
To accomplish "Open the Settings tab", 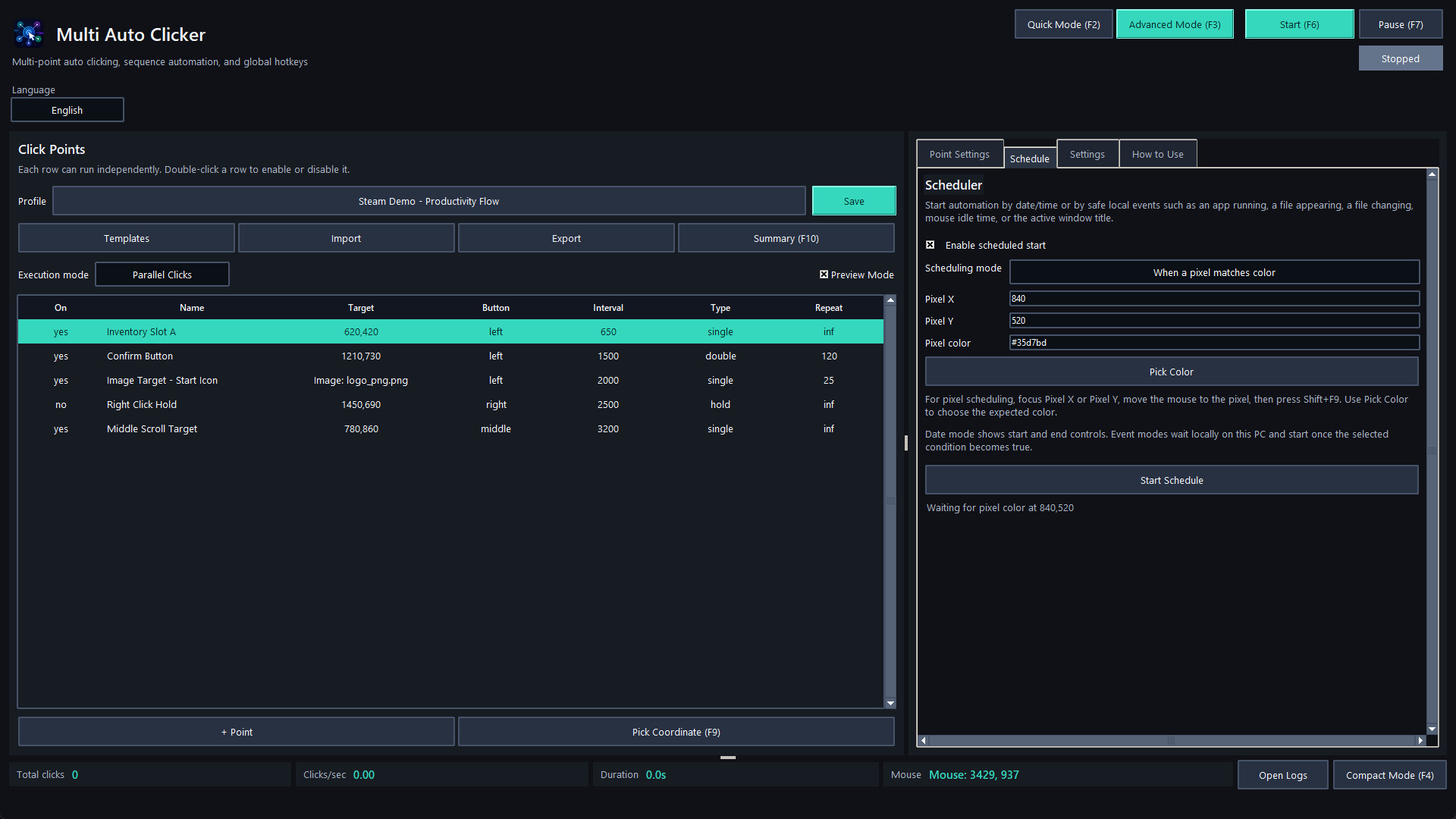I will (x=1087, y=154).
